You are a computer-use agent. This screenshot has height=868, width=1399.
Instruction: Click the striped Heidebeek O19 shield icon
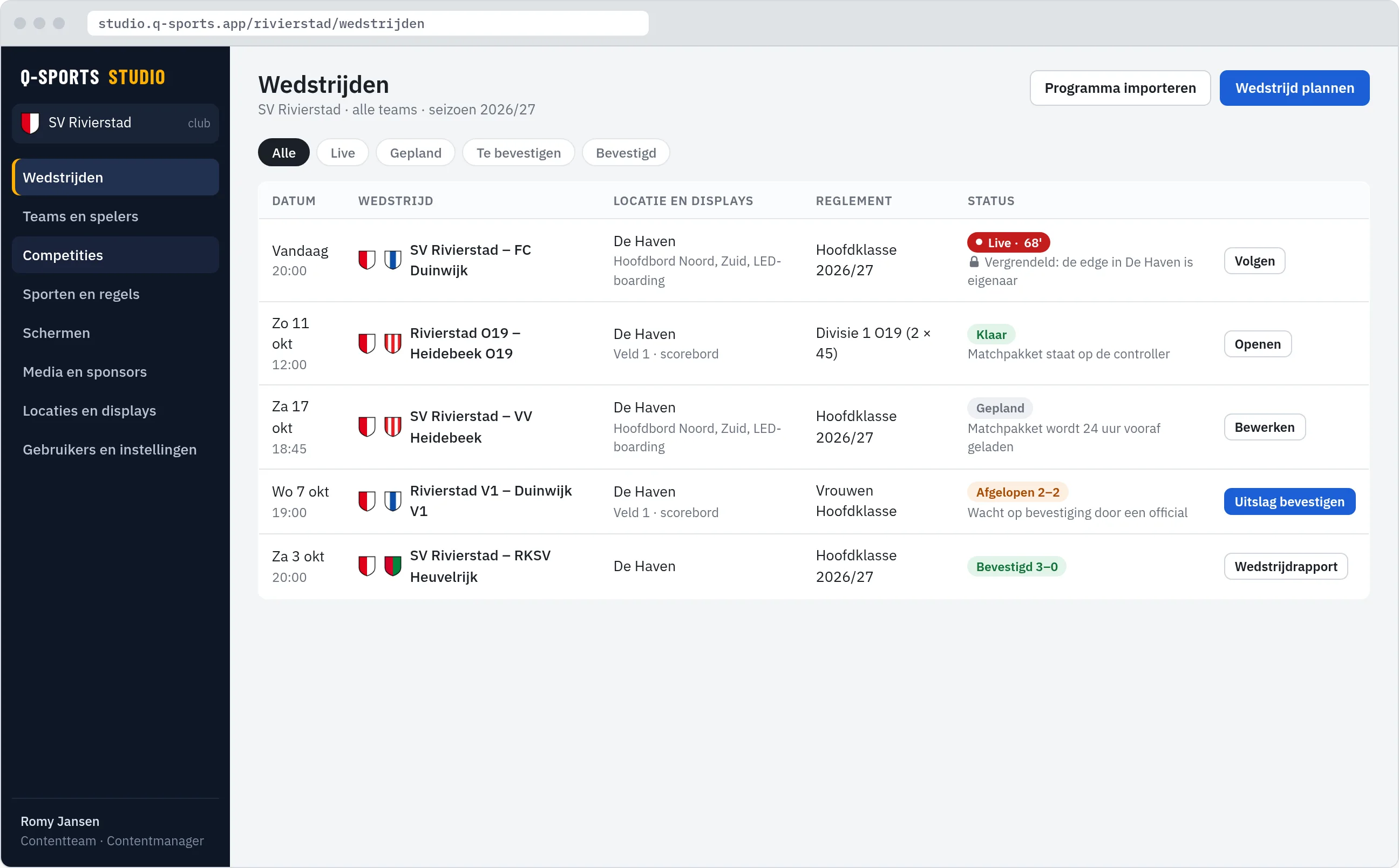[392, 343]
